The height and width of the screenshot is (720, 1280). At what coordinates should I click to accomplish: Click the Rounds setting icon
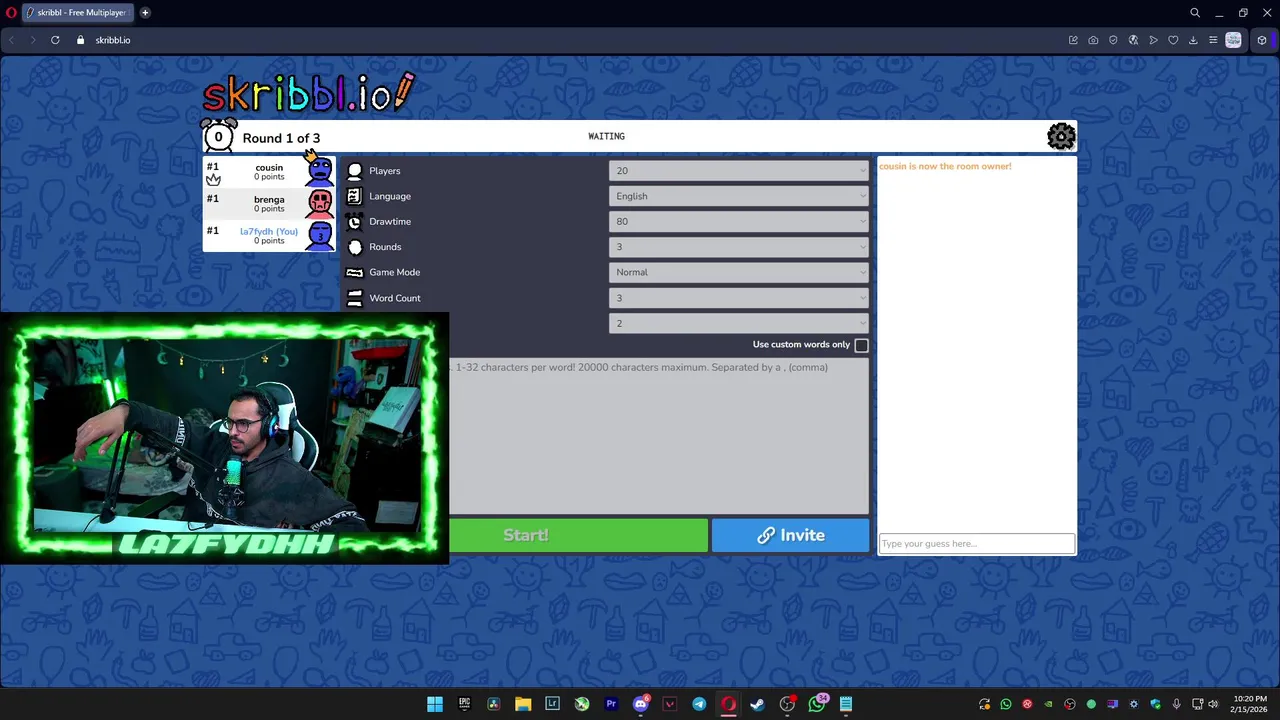pyautogui.click(x=354, y=247)
